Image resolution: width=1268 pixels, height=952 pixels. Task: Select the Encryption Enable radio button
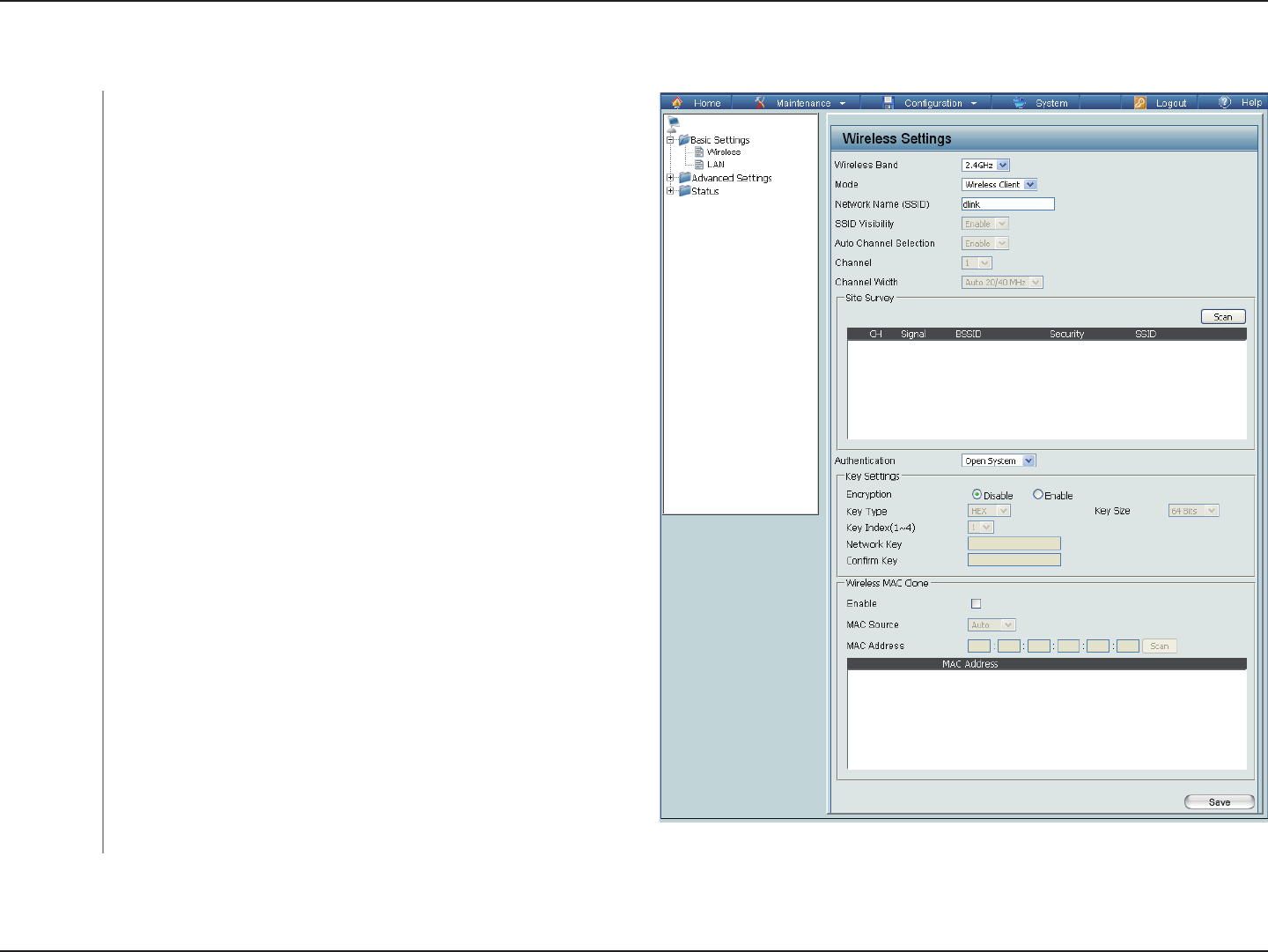[1038, 495]
